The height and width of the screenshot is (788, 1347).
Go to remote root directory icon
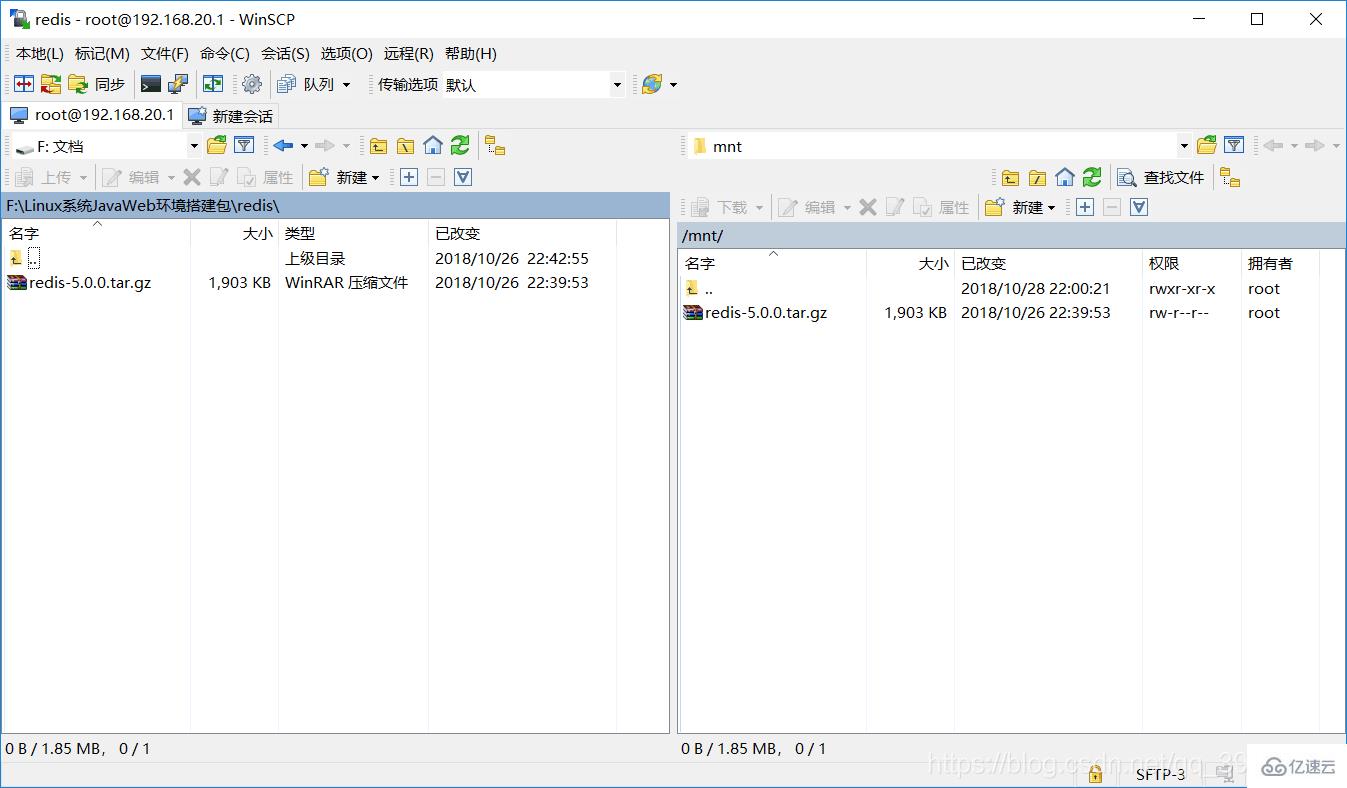point(1038,177)
